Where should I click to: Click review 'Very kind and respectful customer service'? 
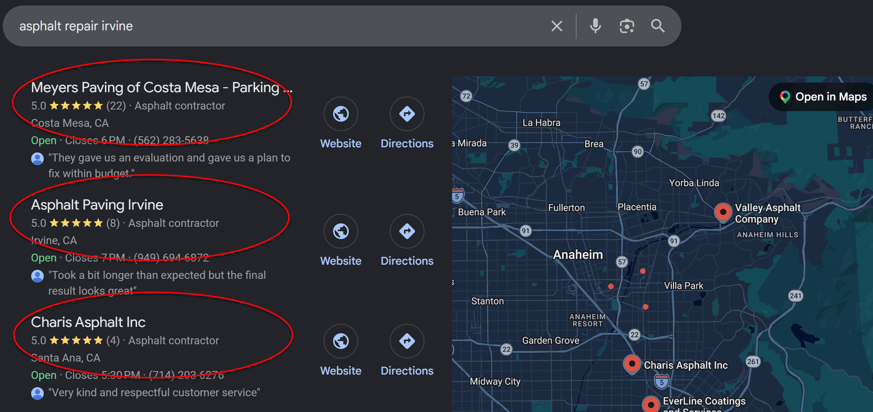click(x=154, y=393)
